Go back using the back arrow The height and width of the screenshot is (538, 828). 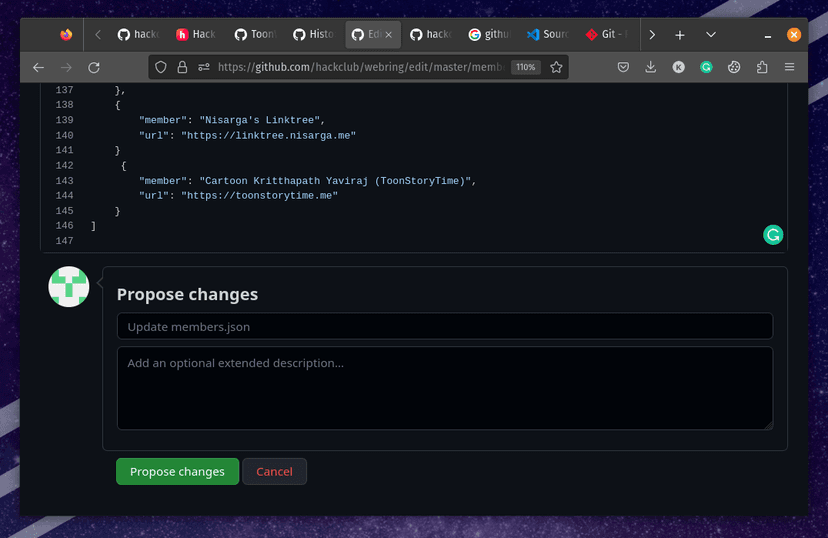pyautogui.click(x=38, y=67)
